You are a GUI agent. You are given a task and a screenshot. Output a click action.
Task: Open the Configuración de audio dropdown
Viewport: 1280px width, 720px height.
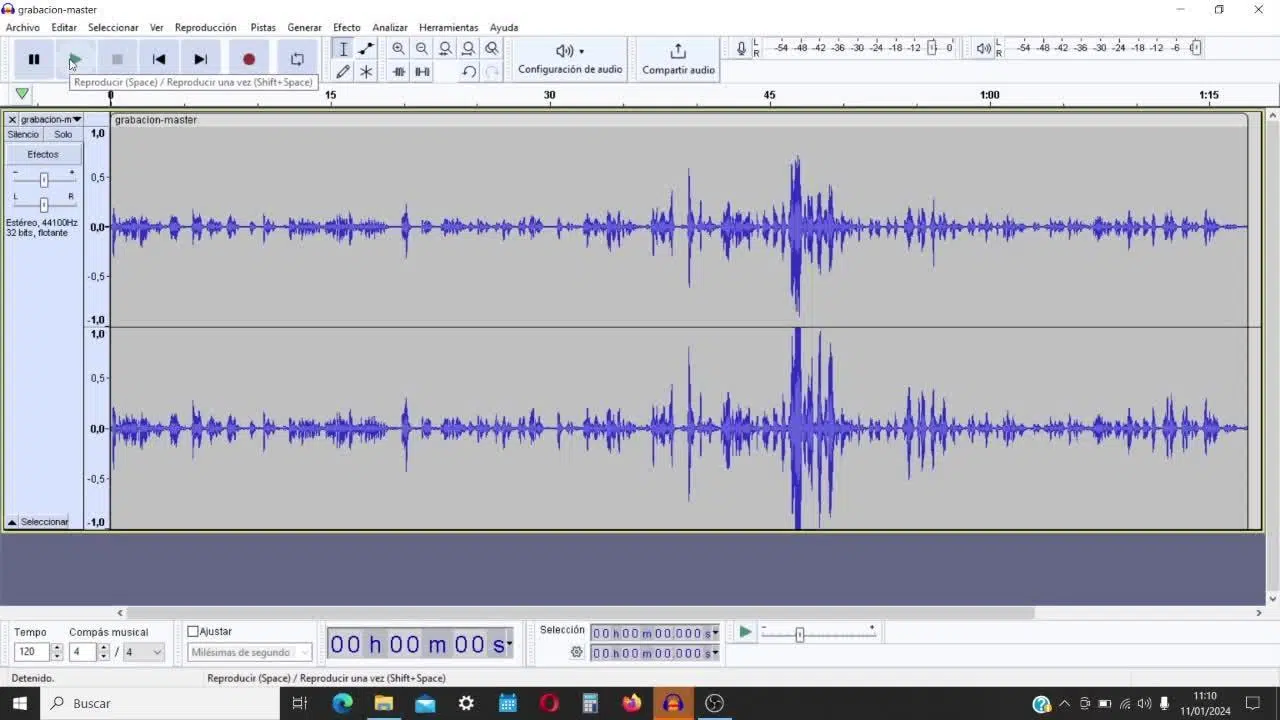[x=570, y=58]
